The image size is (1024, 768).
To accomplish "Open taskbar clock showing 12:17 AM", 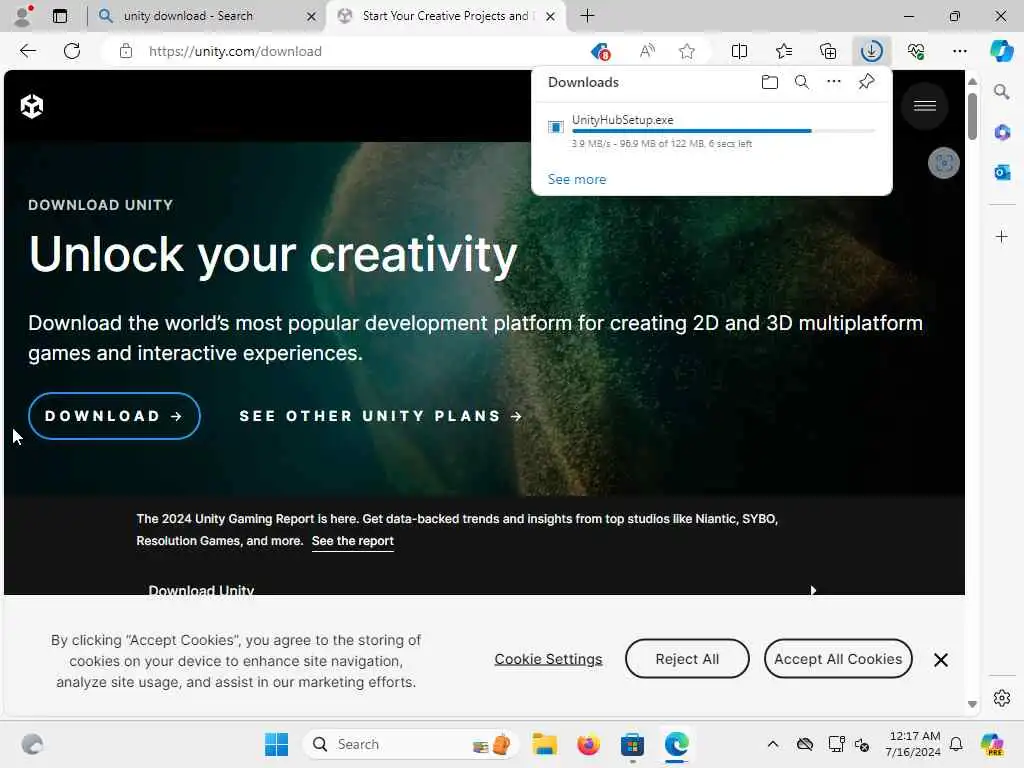I will click(x=913, y=744).
